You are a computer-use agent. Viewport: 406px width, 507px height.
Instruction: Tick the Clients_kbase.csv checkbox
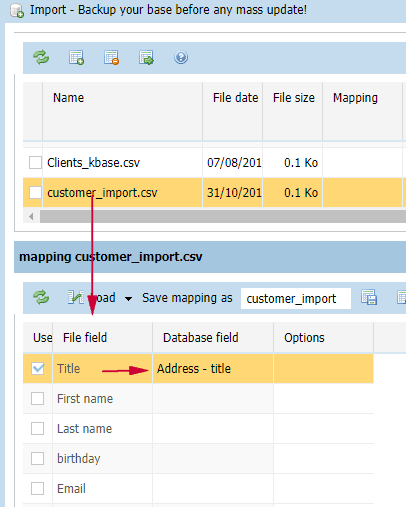pos(35,163)
